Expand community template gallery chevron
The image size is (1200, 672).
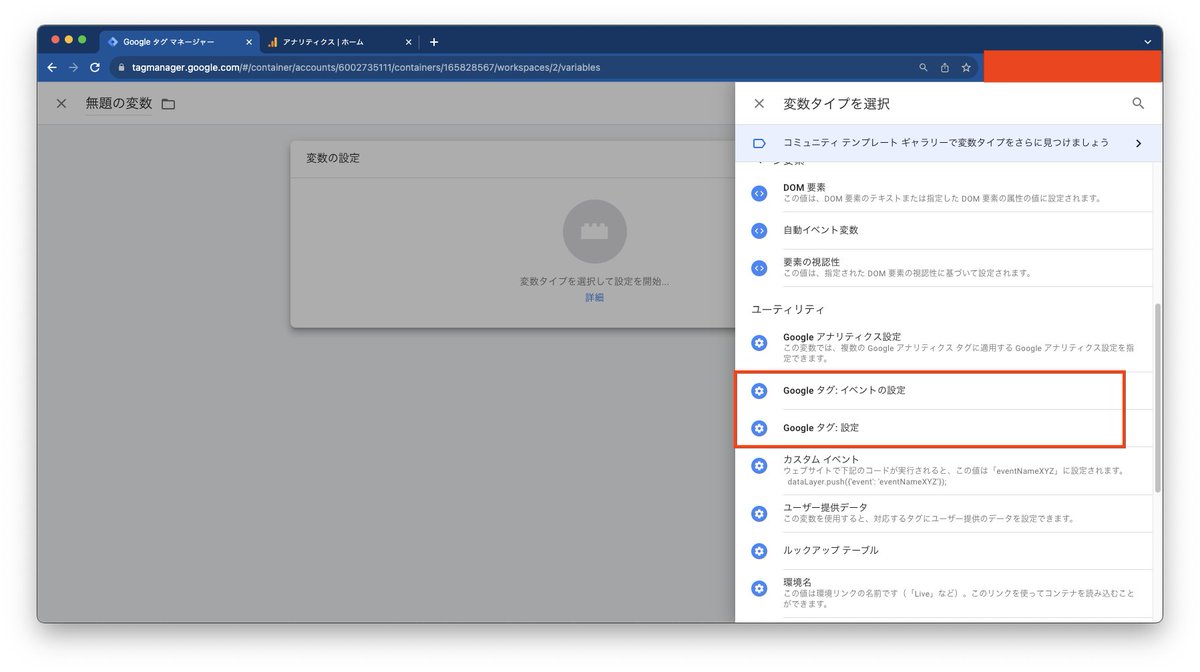click(x=1138, y=143)
